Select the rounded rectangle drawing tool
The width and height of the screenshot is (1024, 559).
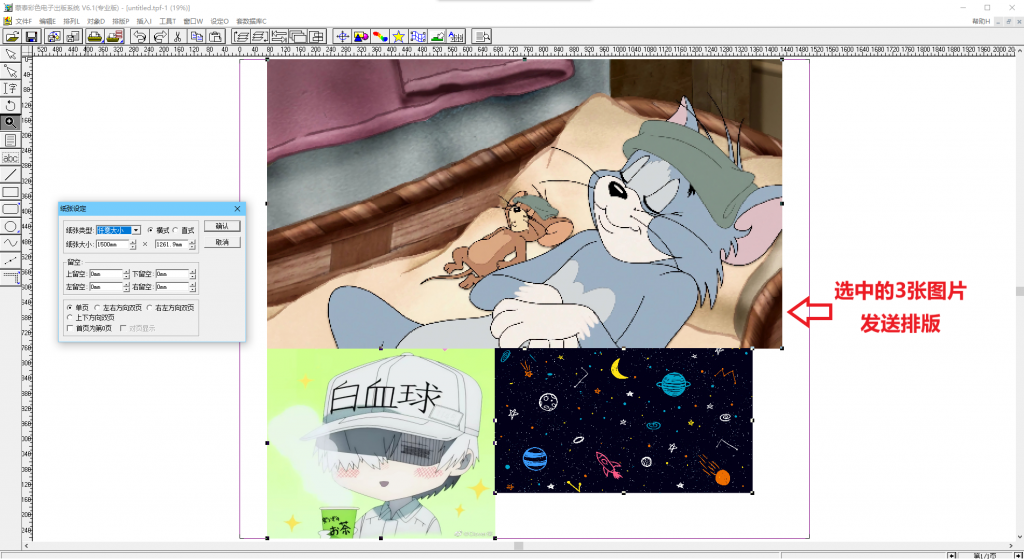(10, 209)
